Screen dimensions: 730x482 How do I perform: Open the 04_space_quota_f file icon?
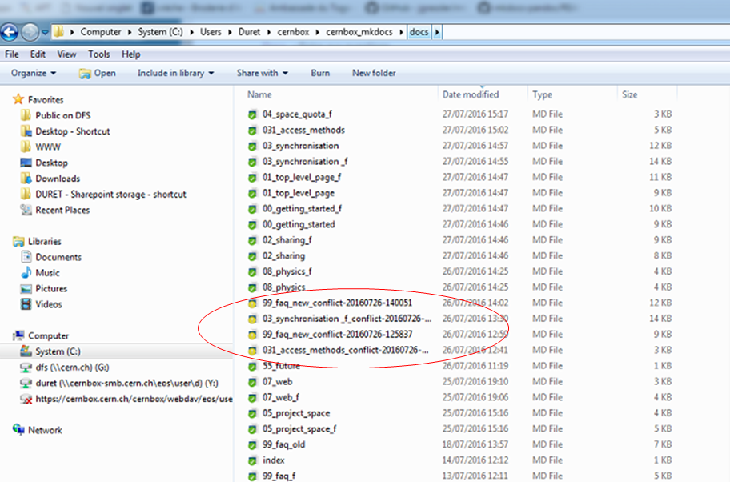(x=253, y=115)
